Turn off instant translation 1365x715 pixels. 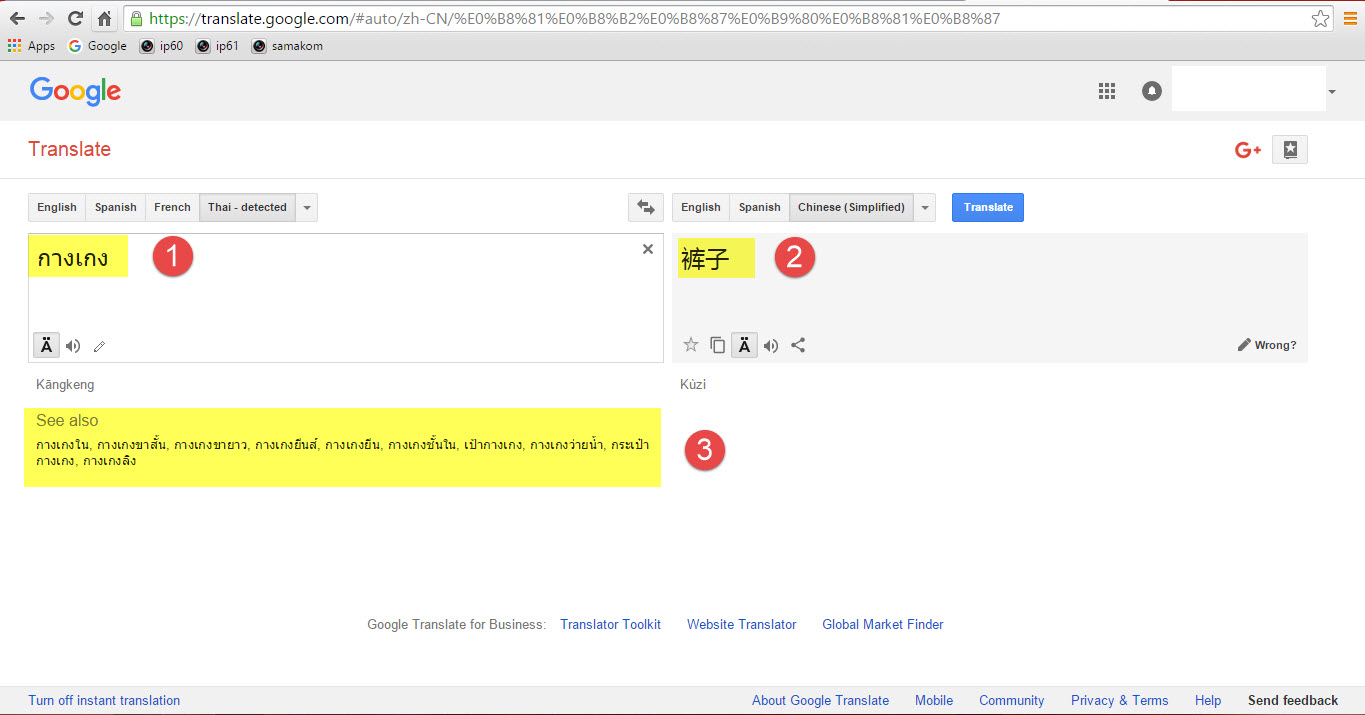pyautogui.click(x=104, y=700)
